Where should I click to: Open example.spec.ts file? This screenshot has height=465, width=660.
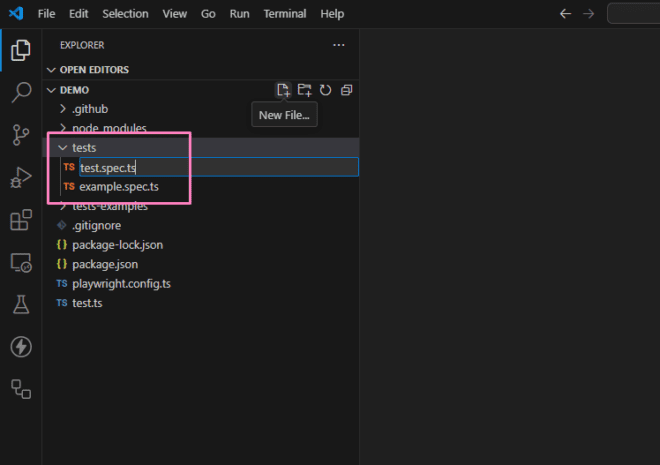(x=119, y=186)
